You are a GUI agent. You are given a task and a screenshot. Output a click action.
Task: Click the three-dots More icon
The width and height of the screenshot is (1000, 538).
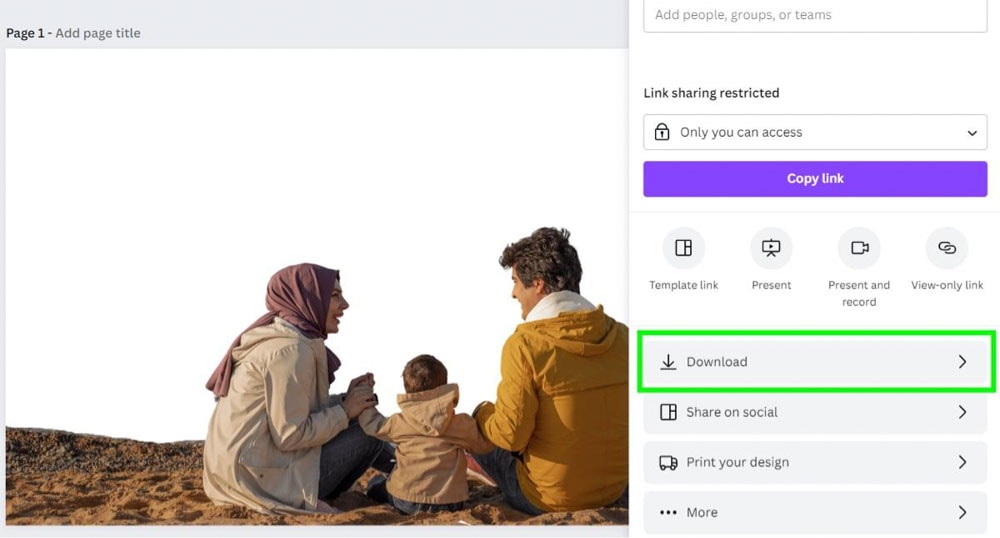click(668, 513)
